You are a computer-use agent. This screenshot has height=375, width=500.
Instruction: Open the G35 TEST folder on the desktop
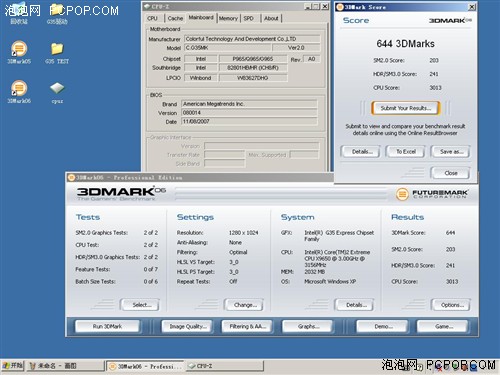tap(57, 52)
